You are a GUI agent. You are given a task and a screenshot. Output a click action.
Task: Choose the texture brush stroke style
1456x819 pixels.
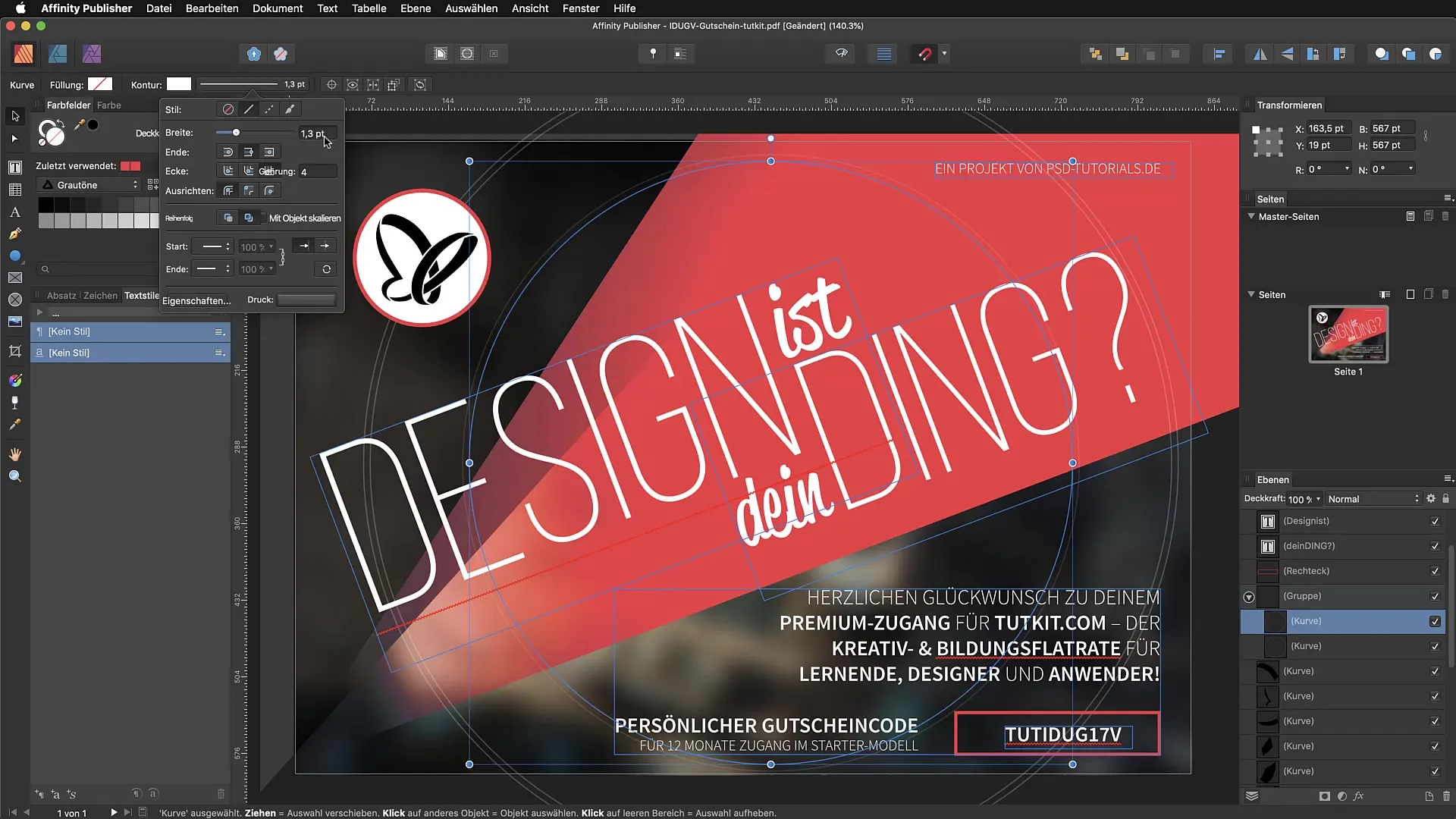click(x=290, y=109)
